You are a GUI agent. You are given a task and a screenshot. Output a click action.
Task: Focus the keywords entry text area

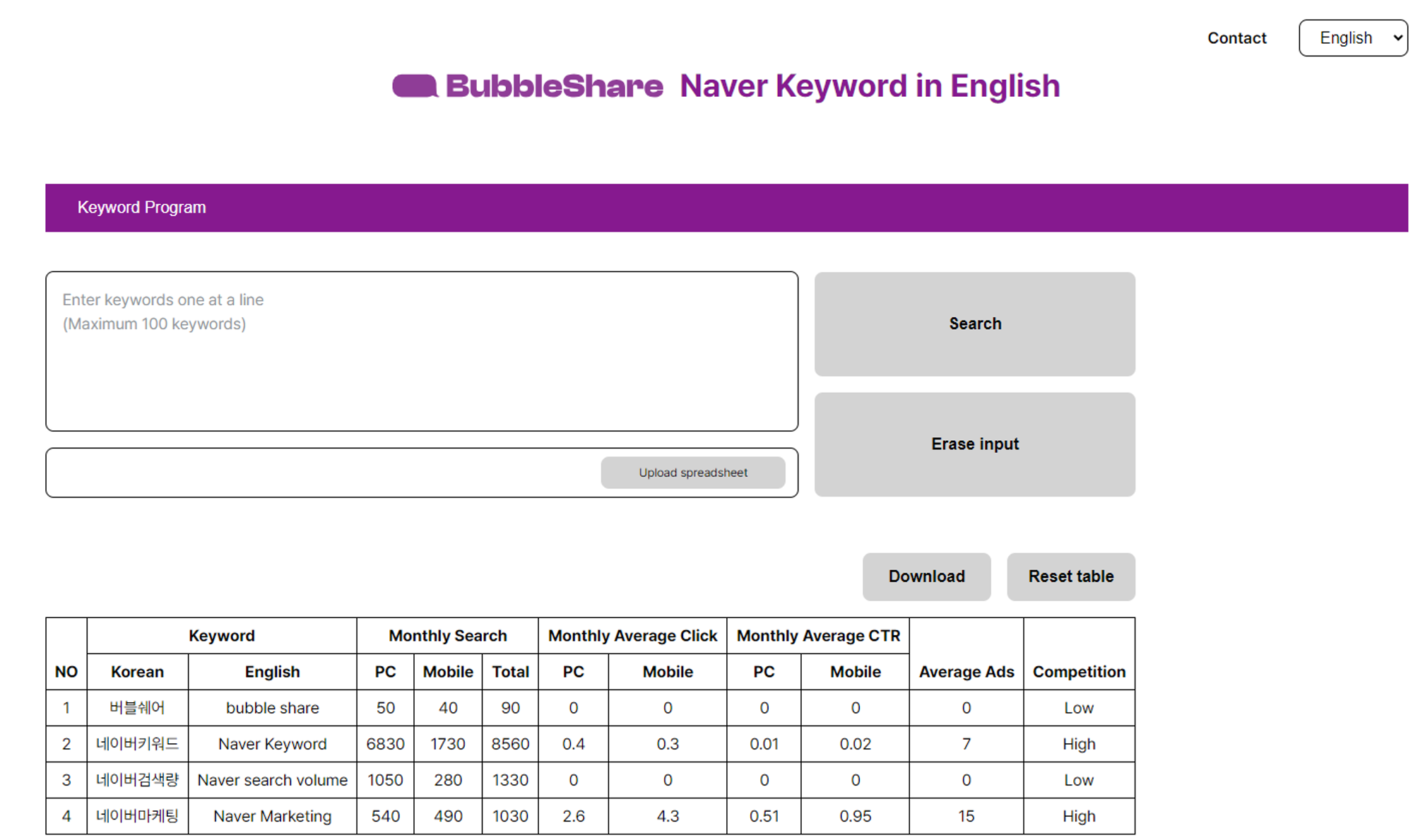[422, 351]
